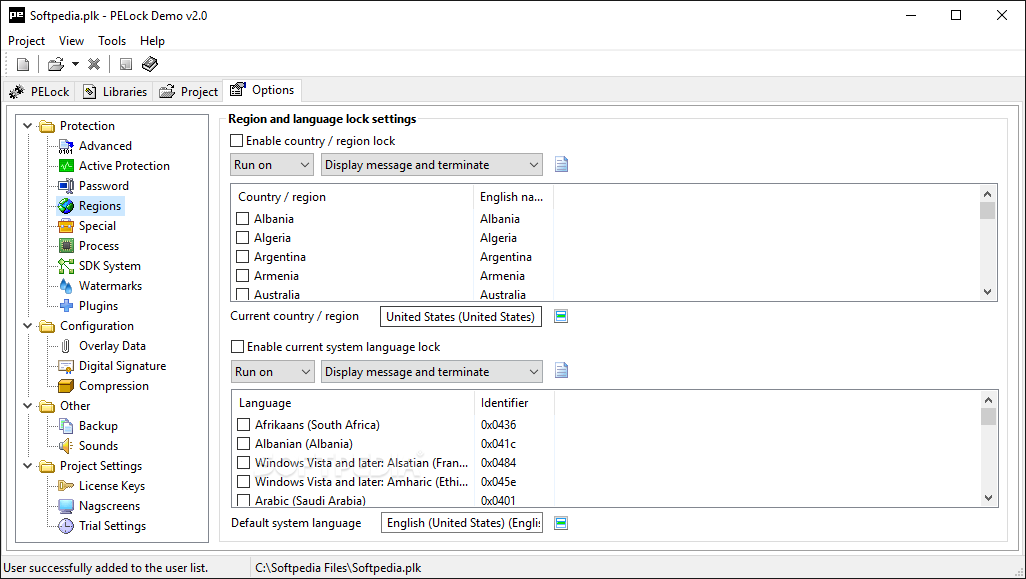The width and height of the screenshot is (1026, 579).
Task: Open SDK System settings
Action: pyautogui.click(x=109, y=266)
